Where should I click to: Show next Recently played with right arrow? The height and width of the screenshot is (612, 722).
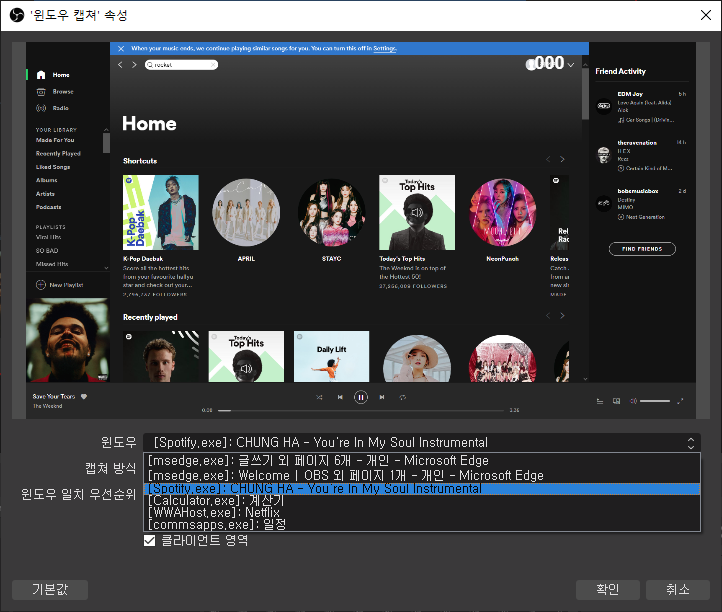point(562,315)
